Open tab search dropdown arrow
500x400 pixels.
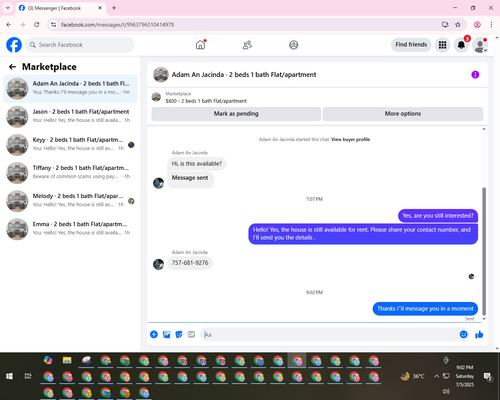tap(8, 8)
